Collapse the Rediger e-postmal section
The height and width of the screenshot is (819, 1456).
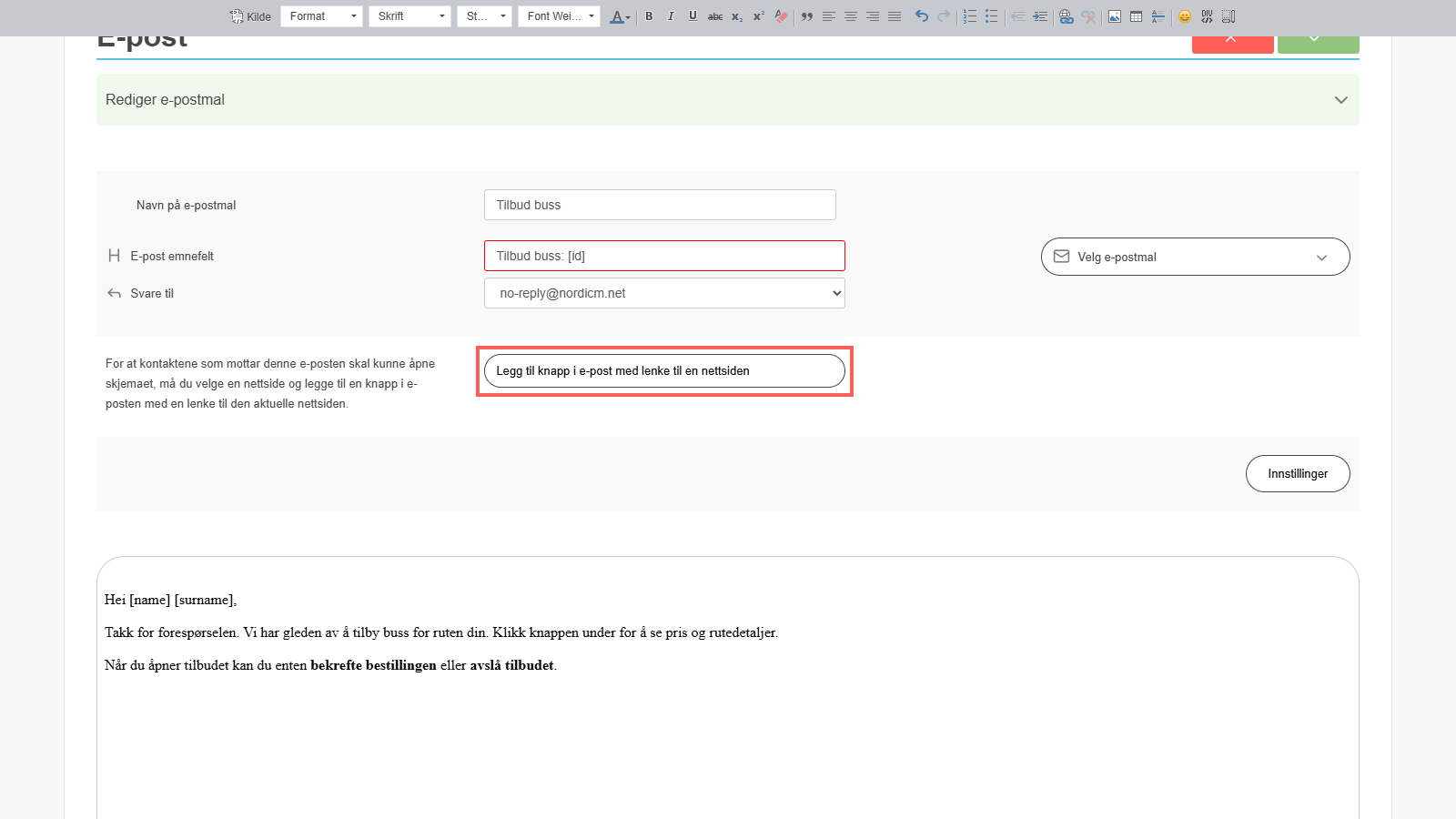pos(1340,100)
